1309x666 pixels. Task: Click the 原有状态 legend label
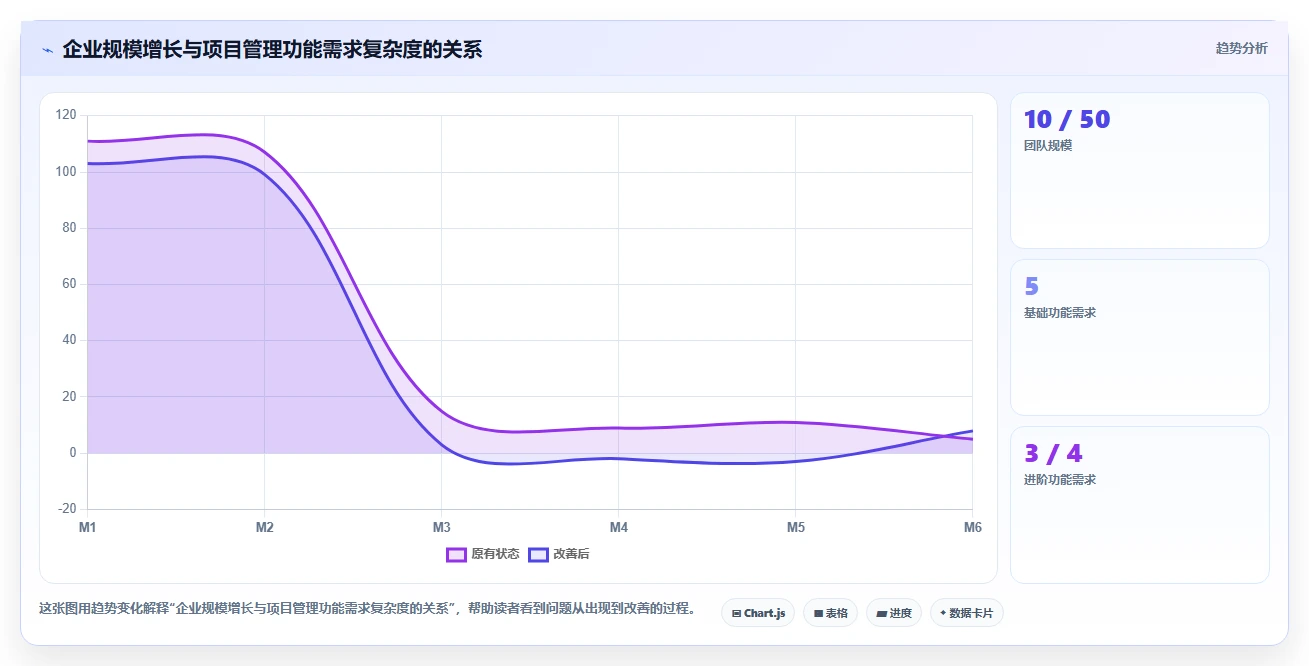pos(495,554)
